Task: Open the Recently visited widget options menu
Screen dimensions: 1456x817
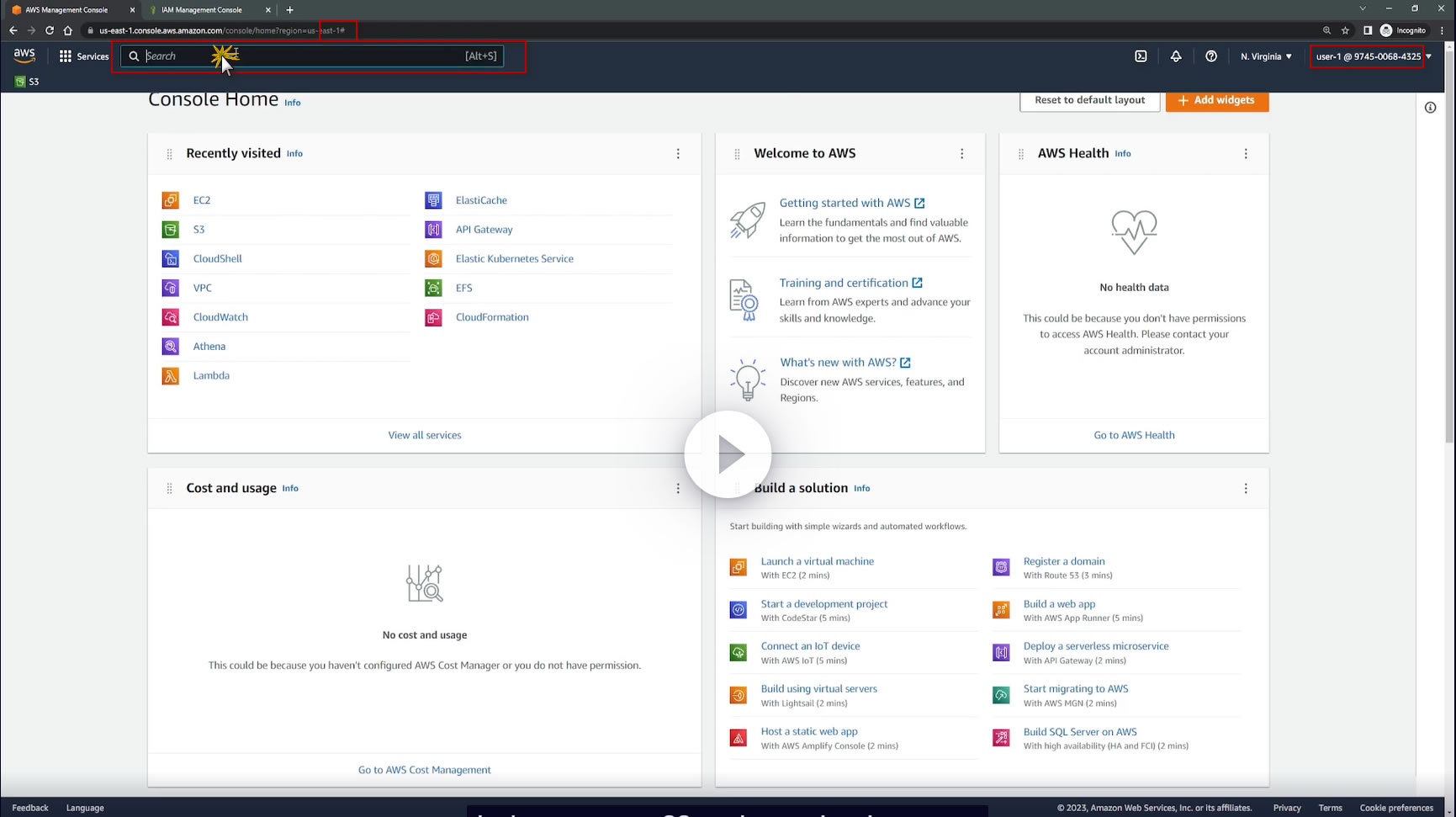Action: tap(678, 154)
